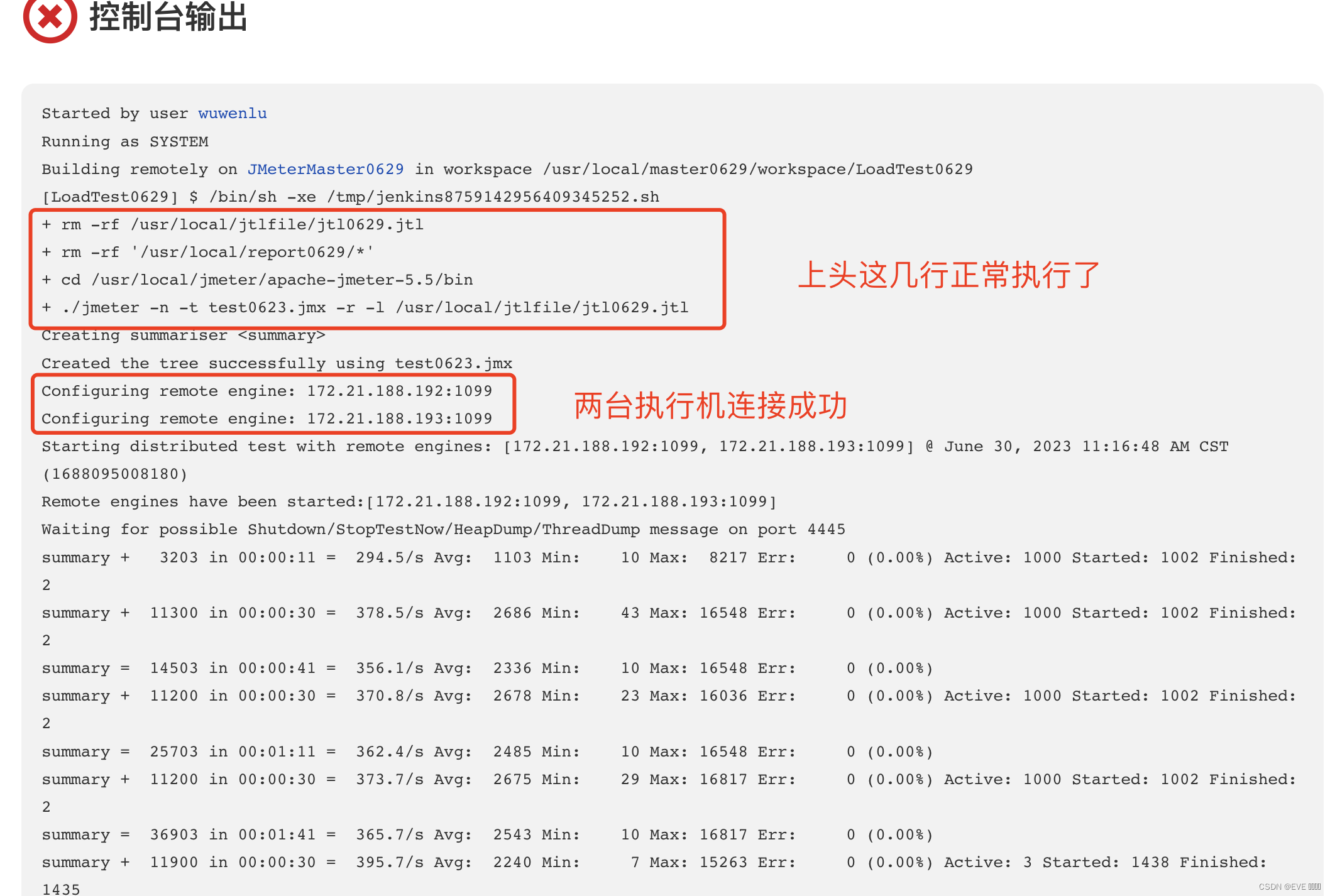1330x896 pixels.
Task: Click the 控制台输出 heading
Action: 168,16
